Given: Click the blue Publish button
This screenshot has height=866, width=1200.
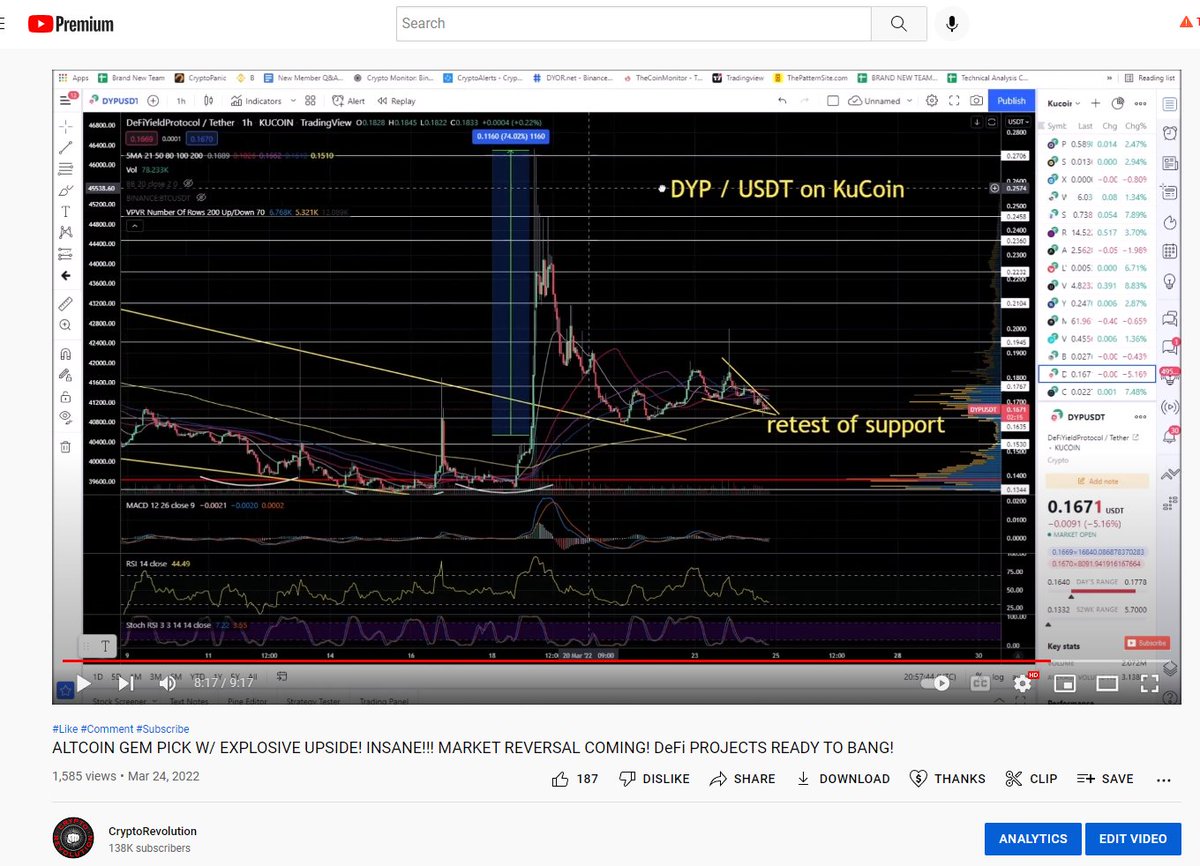Looking at the screenshot, I should [x=1011, y=101].
